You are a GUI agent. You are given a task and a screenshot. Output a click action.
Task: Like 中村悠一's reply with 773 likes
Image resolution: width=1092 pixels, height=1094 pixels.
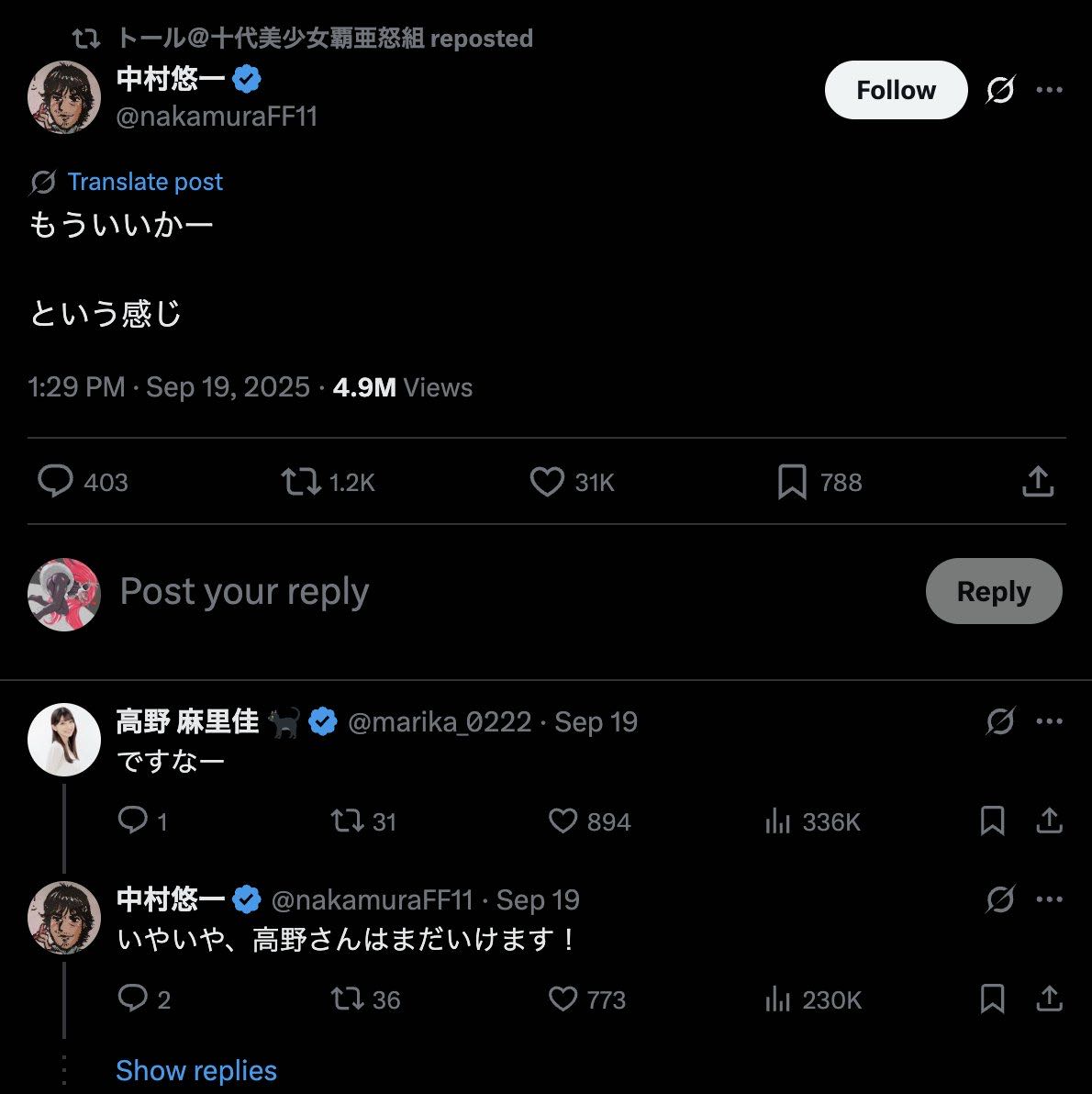pos(563,999)
